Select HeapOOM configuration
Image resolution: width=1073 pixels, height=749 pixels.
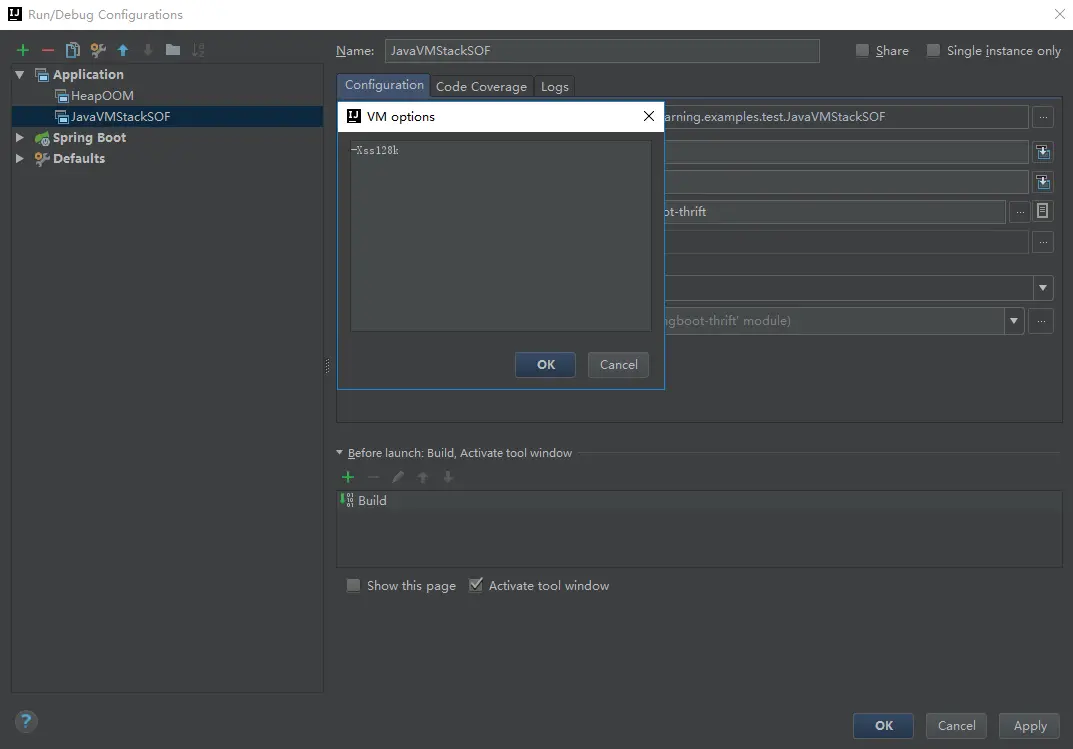tap(102, 96)
